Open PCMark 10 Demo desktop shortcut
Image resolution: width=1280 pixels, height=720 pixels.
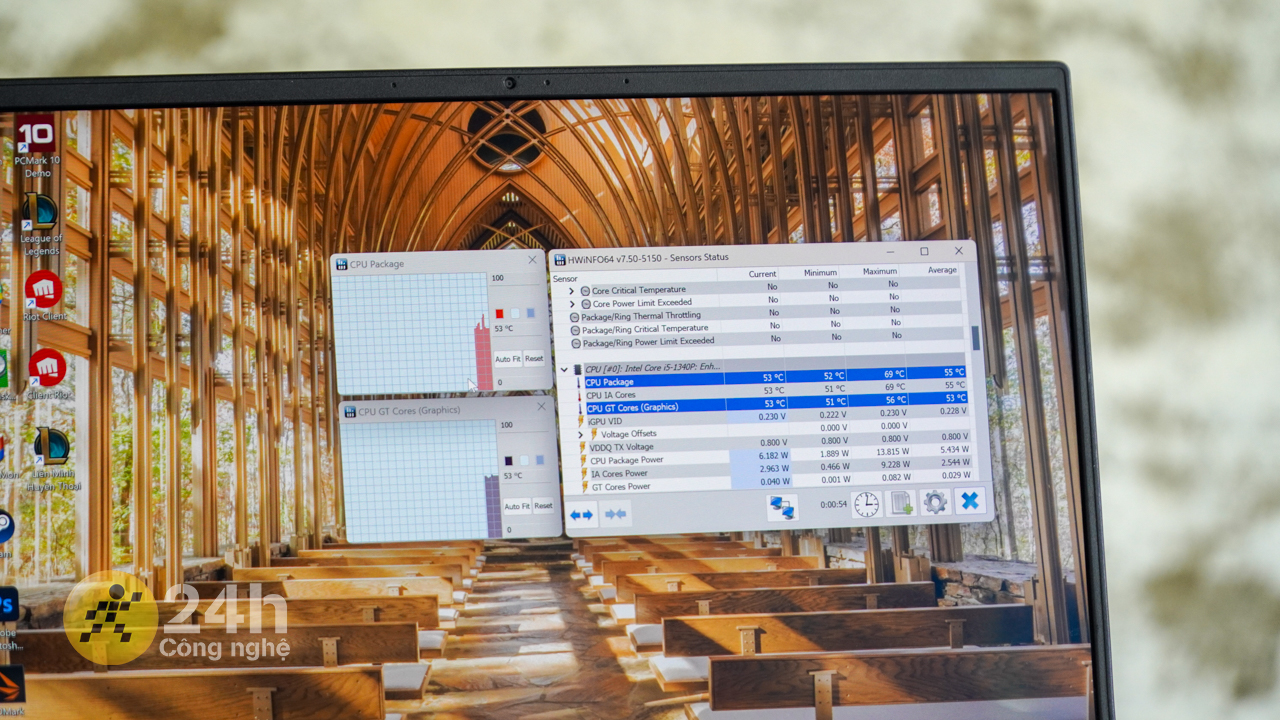tap(36, 145)
